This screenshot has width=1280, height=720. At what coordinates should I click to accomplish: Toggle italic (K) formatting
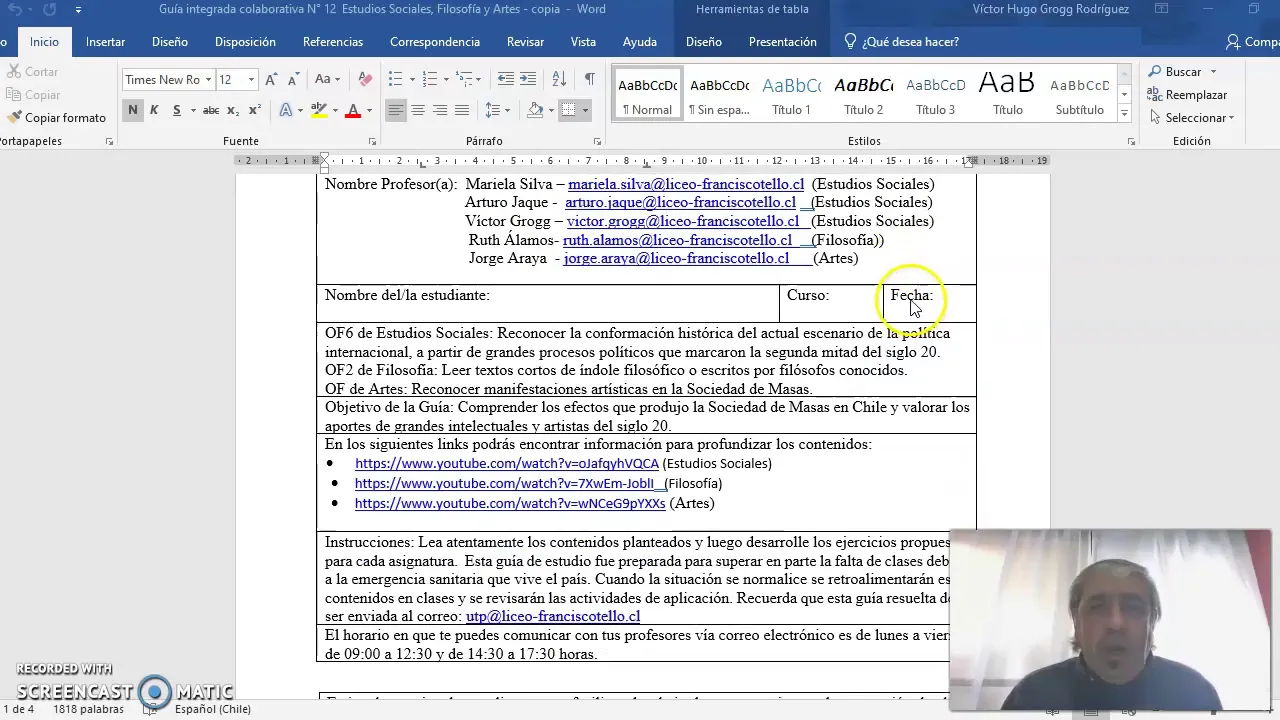pyautogui.click(x=154, y=110)
